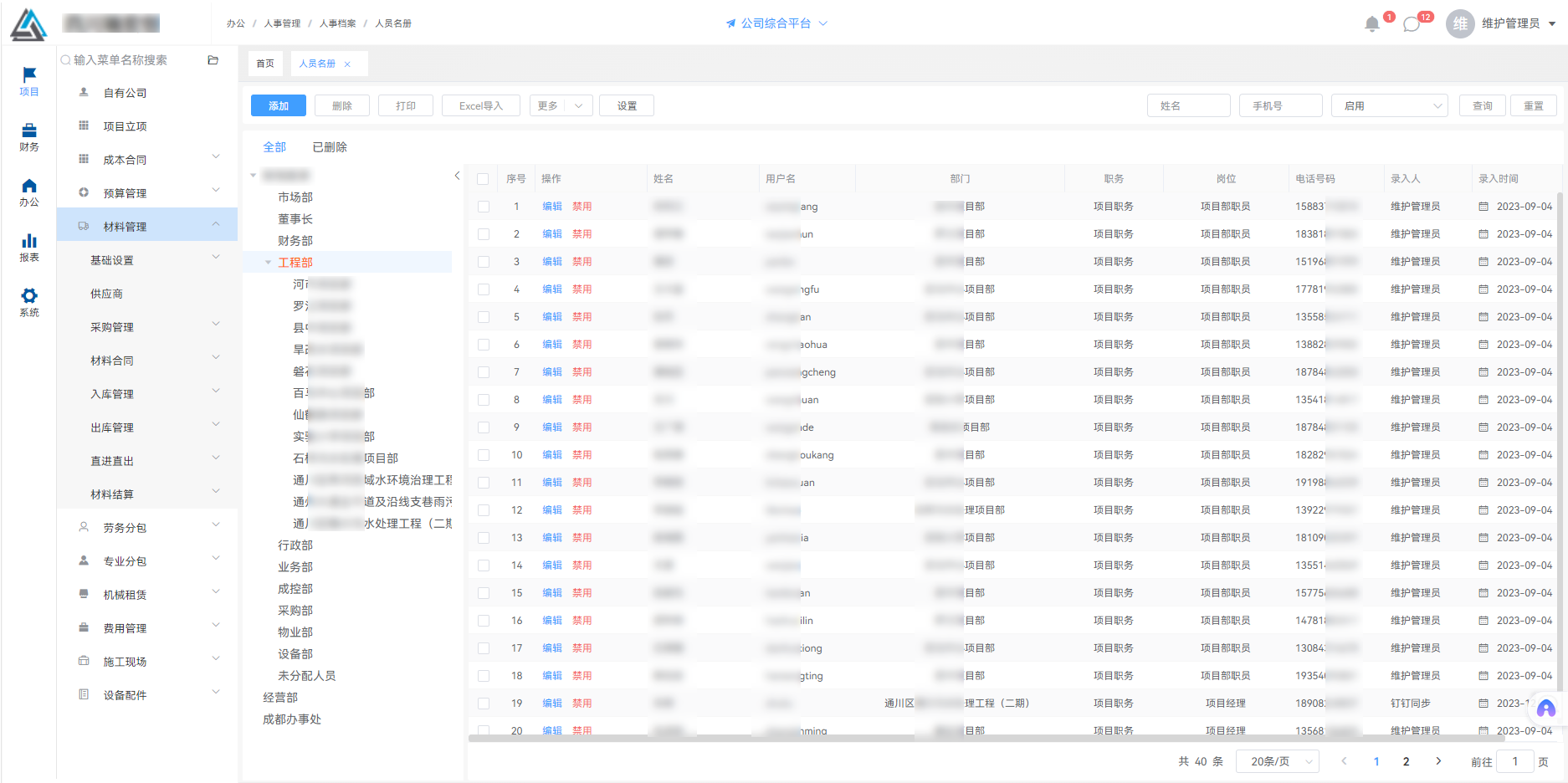
Task: Open the 财务 briefcase module
Action: (x=29, y=137)
